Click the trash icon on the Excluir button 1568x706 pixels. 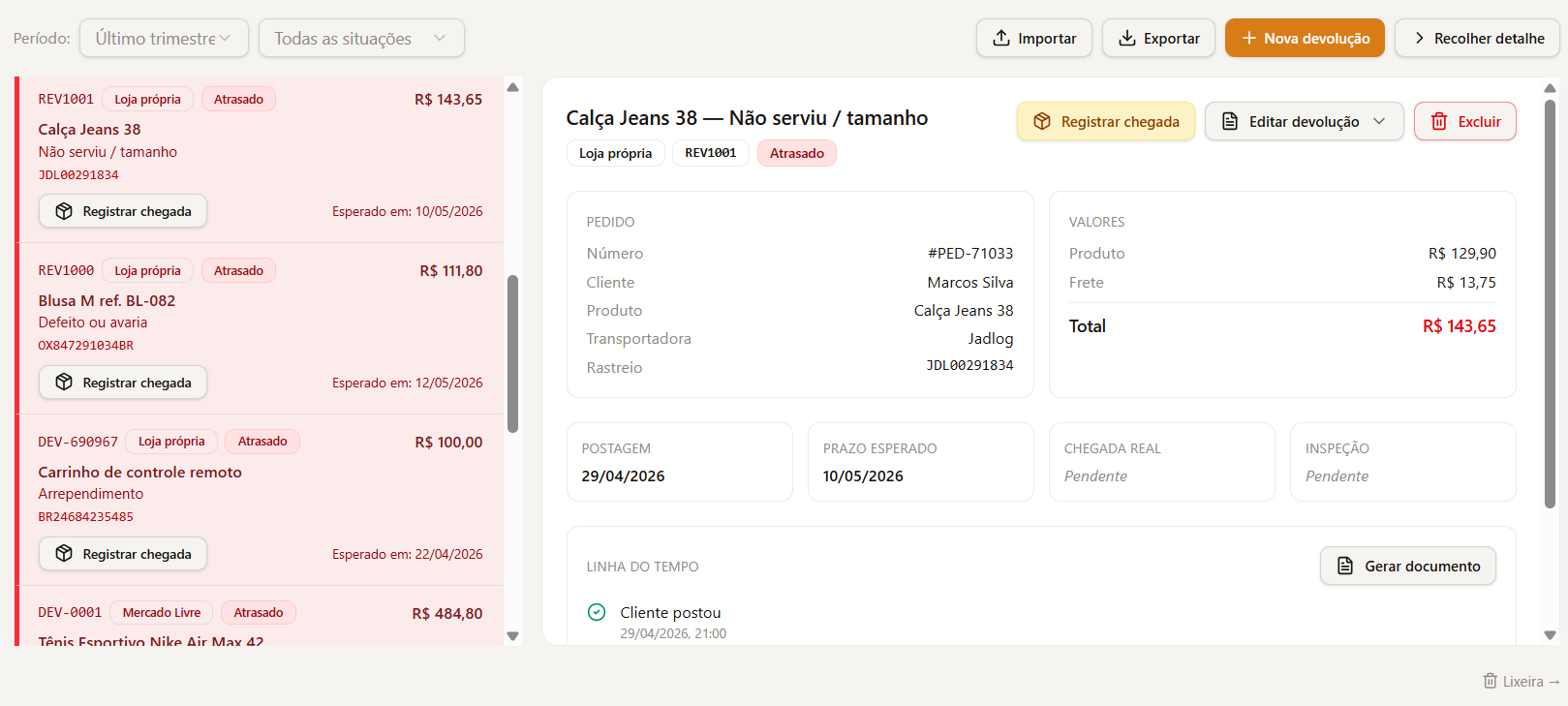(1439, 121)
